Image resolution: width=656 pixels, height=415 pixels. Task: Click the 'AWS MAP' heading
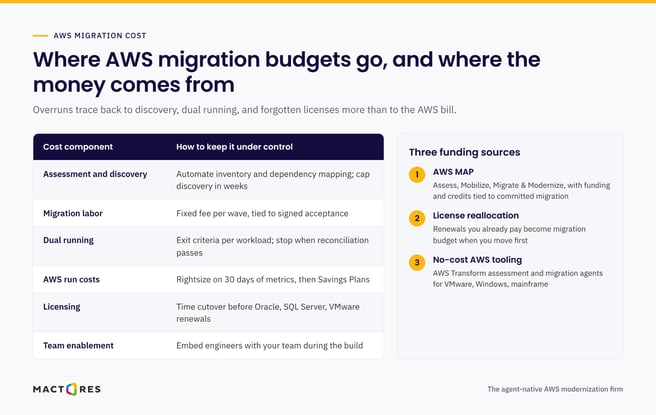(453, 172)
